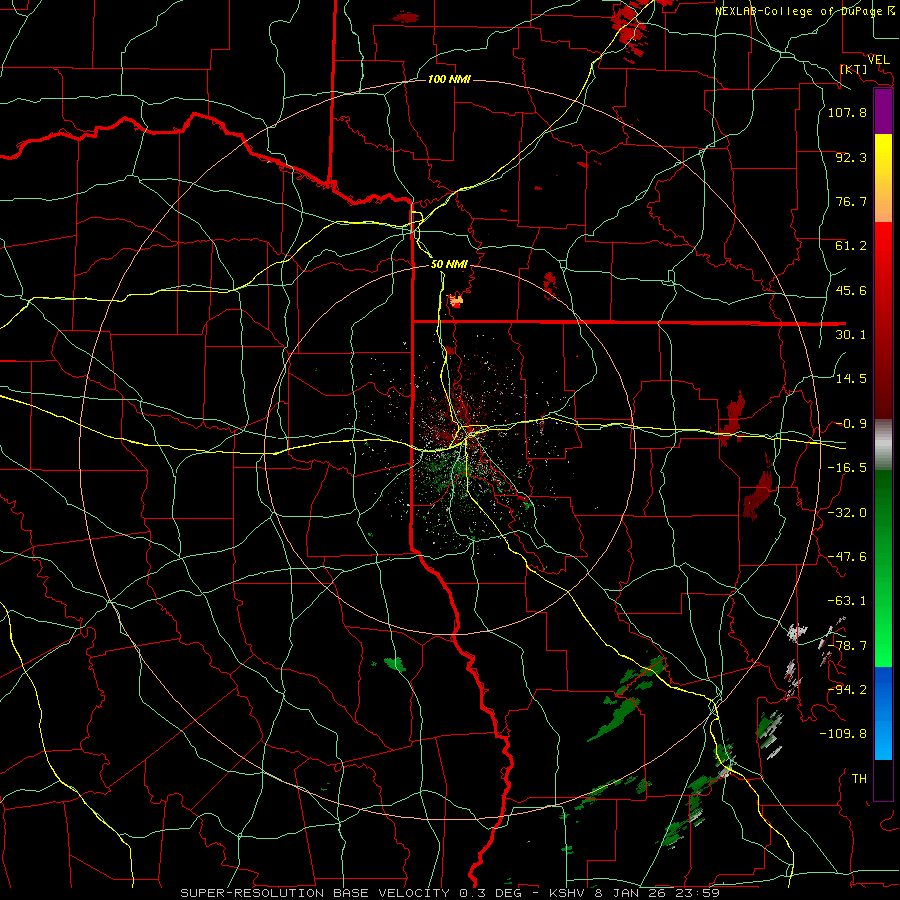Screen dimensions: 900x900
Task: Click the -47.6 scale value
Action: click(x=847, y=557)
